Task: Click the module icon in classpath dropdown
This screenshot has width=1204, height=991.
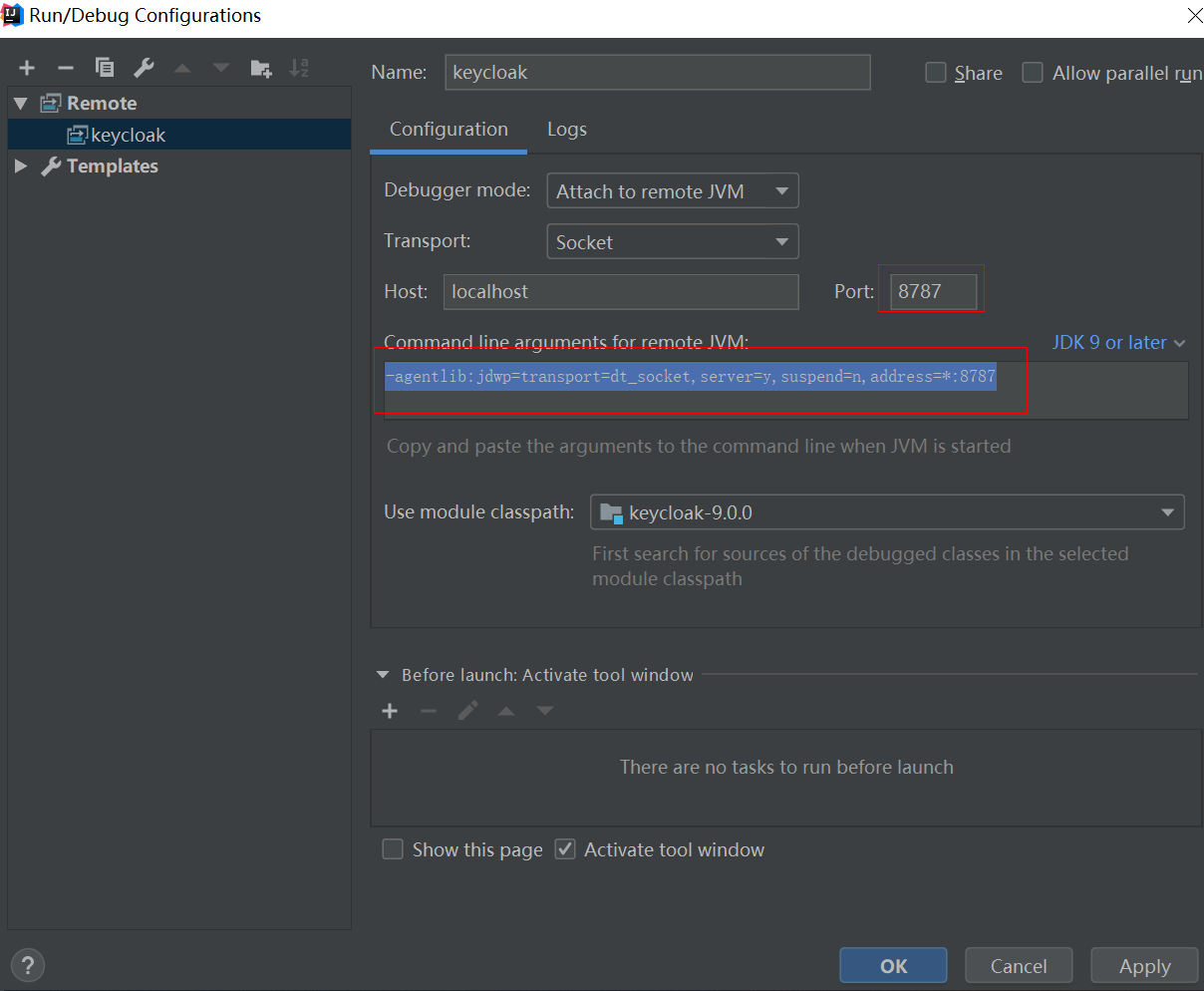Action: click(x=611, y=512)
